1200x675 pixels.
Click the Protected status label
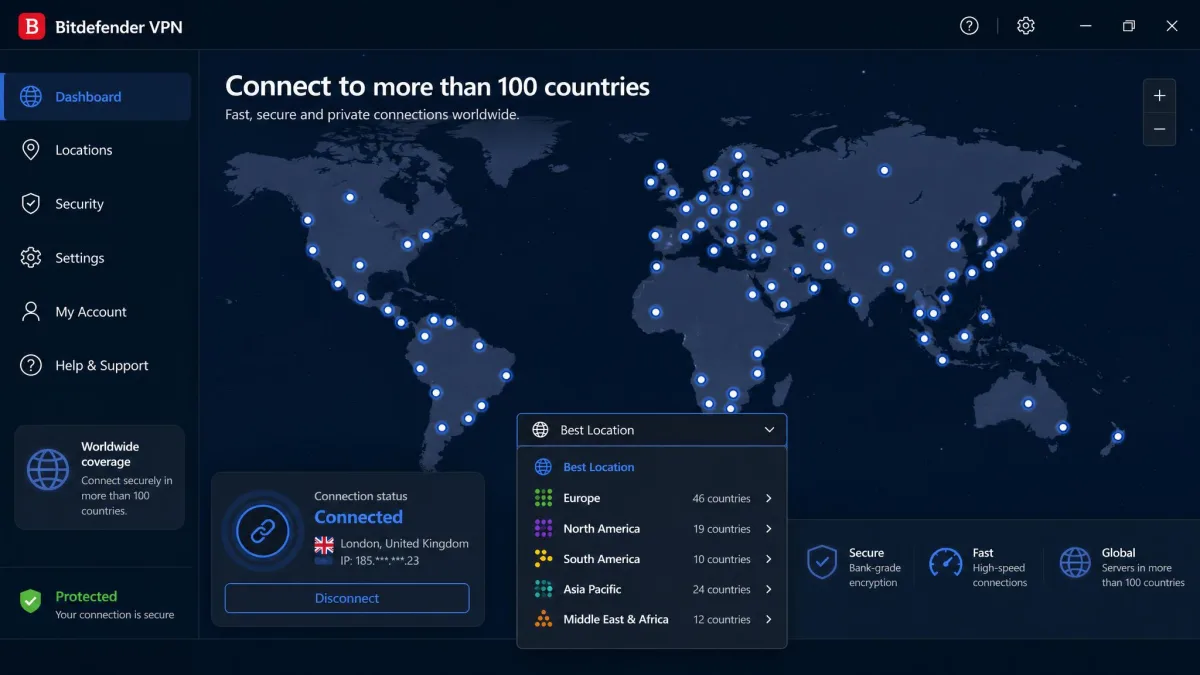tap(86, 596)
